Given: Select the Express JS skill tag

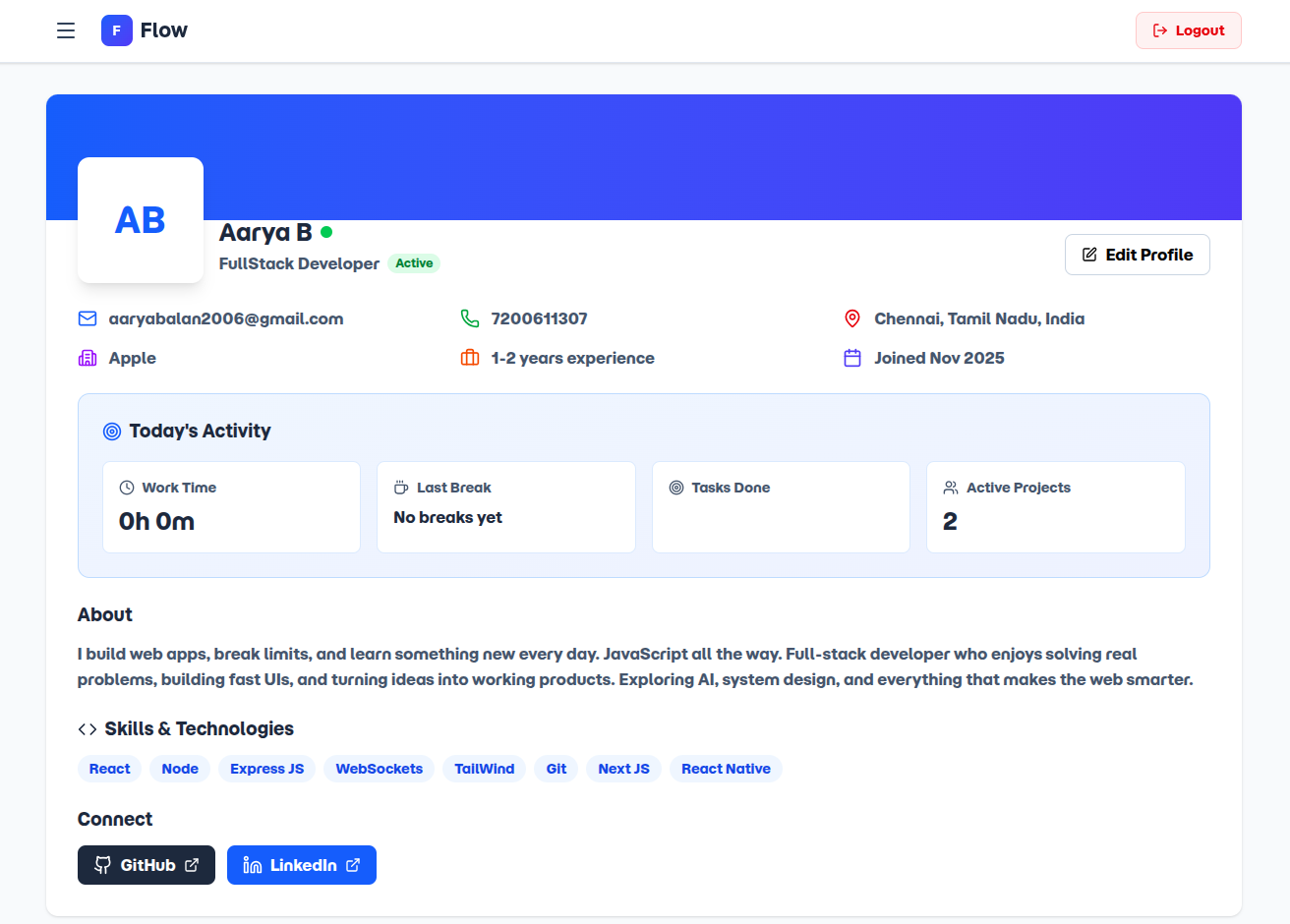Looking at the screenshot, I should point(267,769).
